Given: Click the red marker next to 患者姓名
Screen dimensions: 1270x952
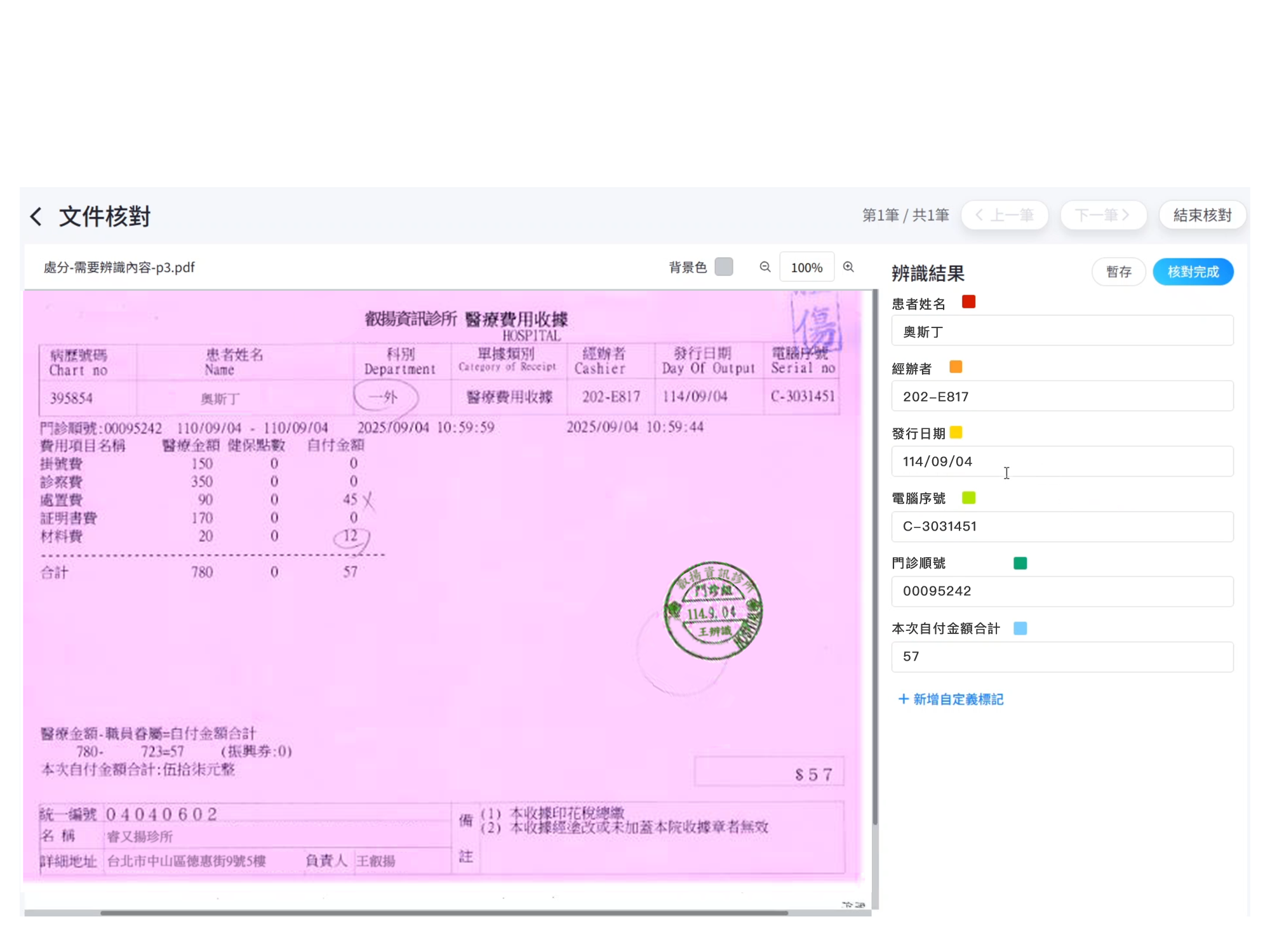Looking at the screenshot, I should 968,302.
